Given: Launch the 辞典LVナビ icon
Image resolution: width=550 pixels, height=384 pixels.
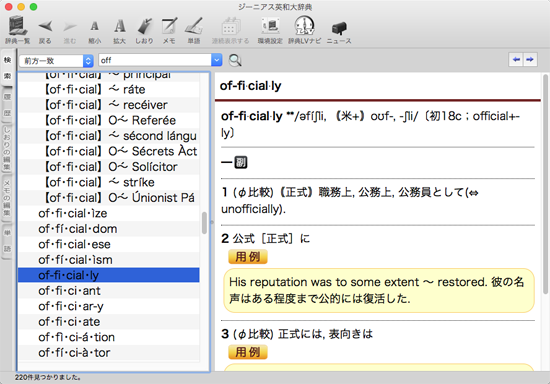Looking at the screenshot, I should [x=304, y=26].
